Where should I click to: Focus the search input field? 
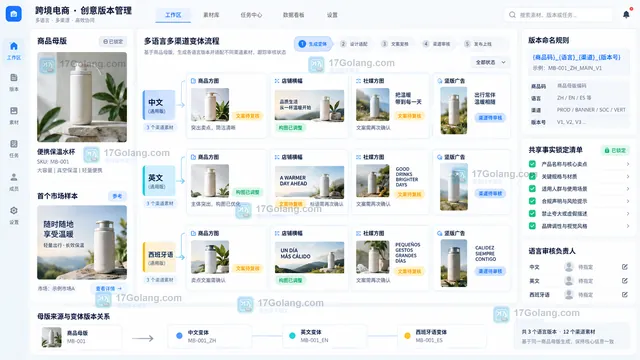(x=559, y=15)
